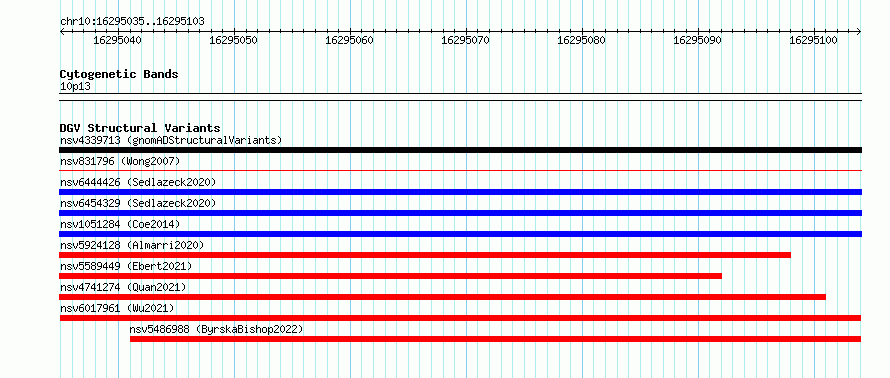
Task: Open the nsv6454329 (Sedlazeck2020) label
Action: pyautogui.click(x=138, y=203)
